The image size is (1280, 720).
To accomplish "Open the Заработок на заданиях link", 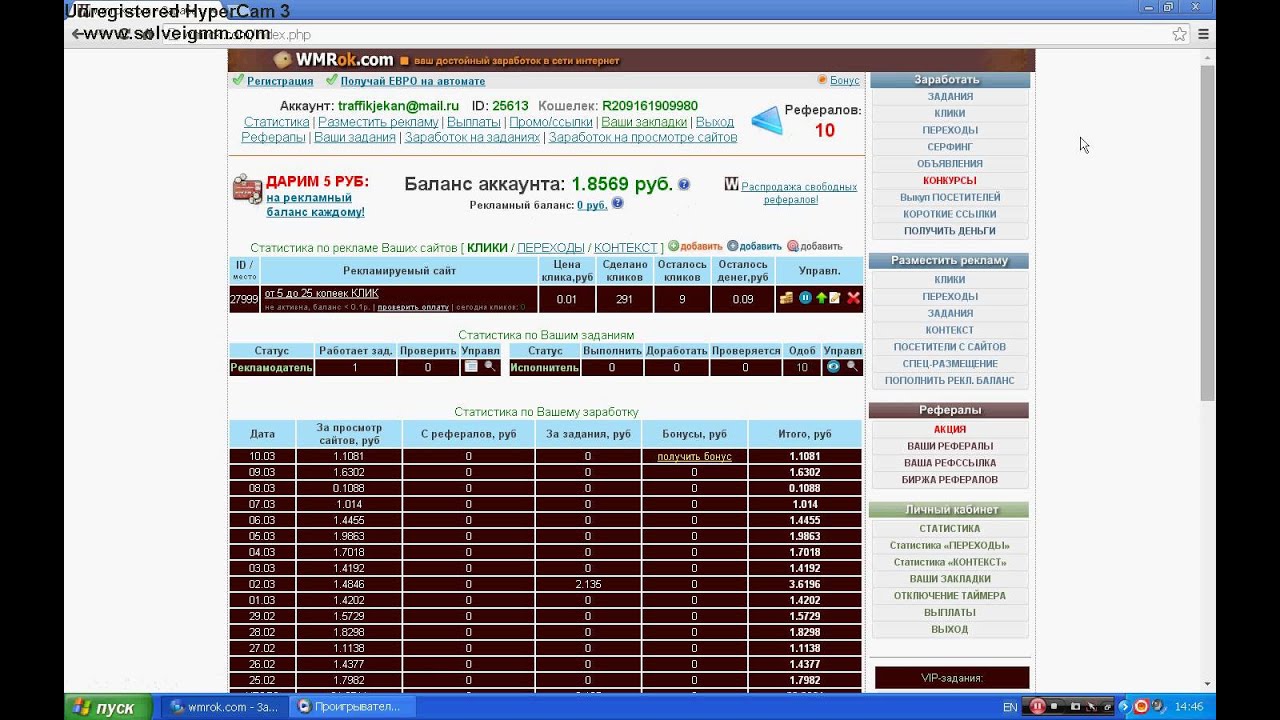I will click(472, 137).
